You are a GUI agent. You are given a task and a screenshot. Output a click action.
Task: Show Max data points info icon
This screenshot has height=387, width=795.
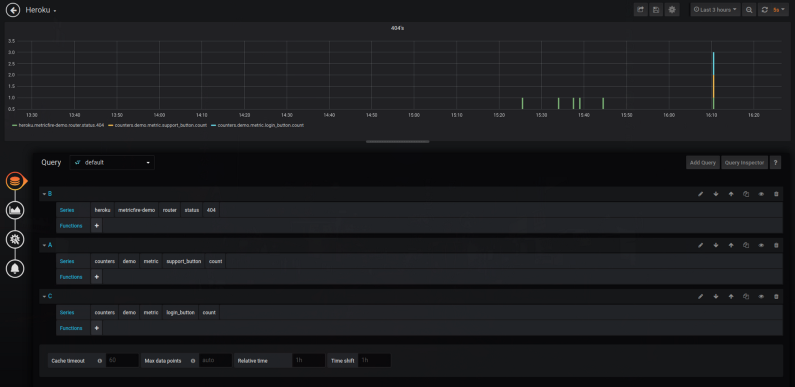tap(193, 361)
